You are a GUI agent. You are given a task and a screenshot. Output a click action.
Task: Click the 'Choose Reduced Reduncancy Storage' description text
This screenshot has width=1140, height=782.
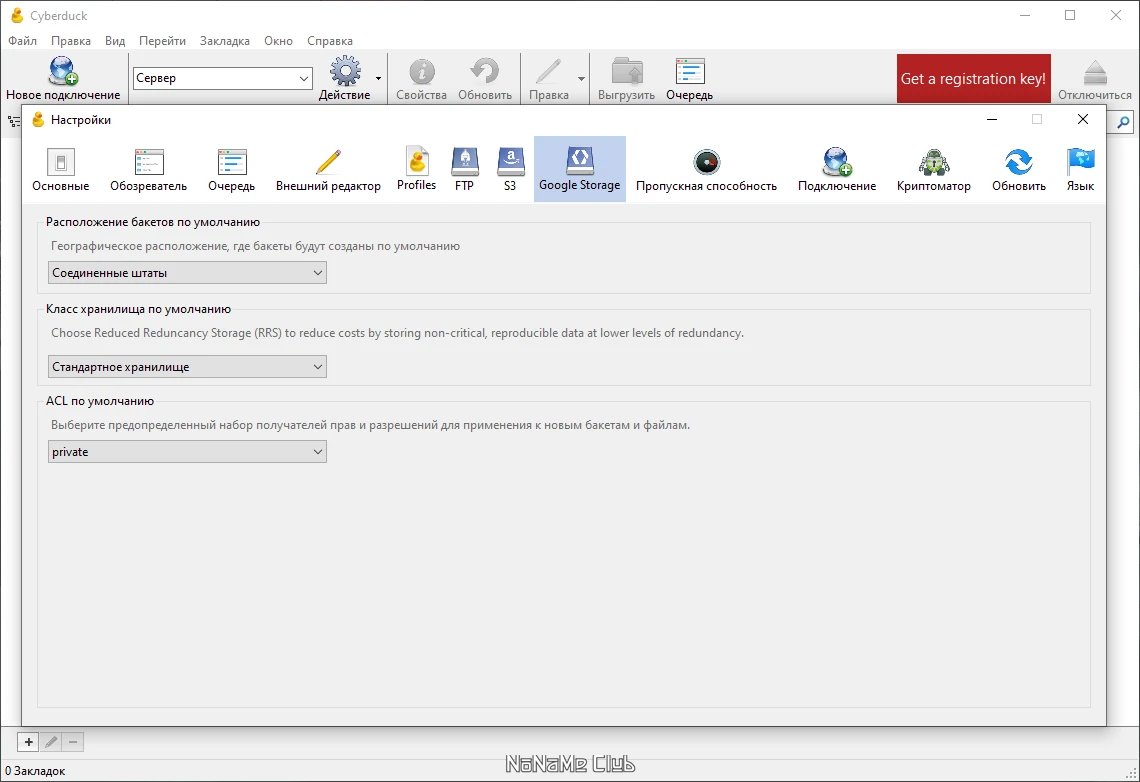[x=397, y=333]
